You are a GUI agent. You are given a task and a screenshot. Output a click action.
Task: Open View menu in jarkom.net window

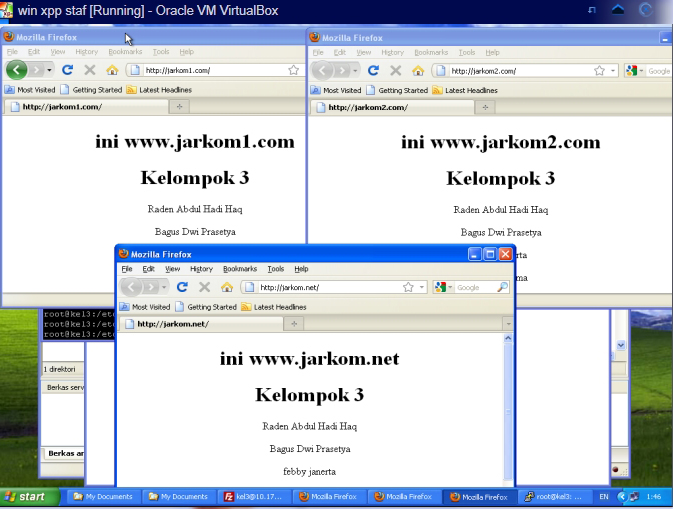[x=173, y=269]
